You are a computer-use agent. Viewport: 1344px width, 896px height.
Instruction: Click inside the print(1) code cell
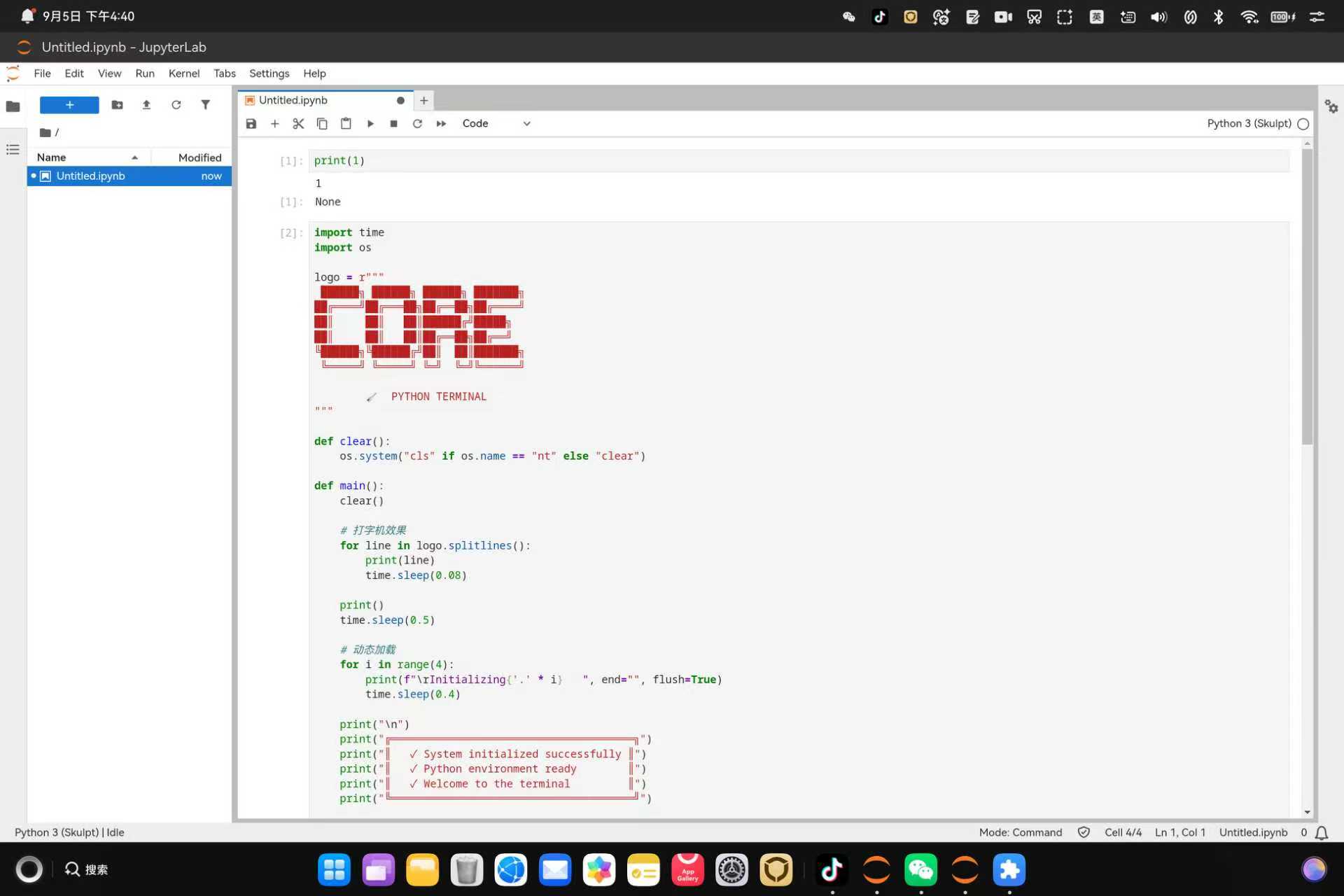point(799,161)
